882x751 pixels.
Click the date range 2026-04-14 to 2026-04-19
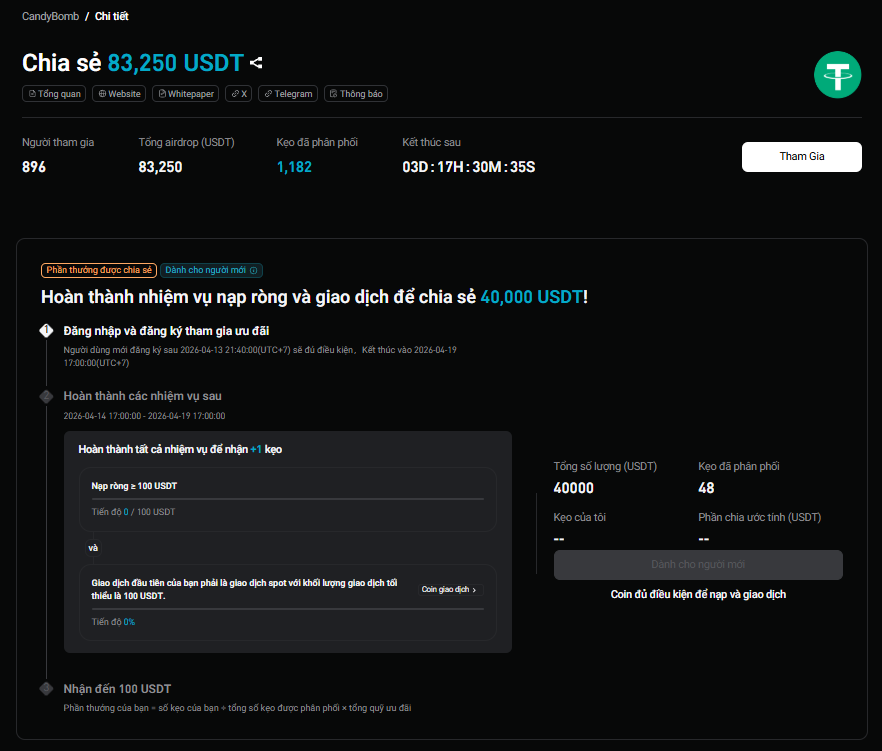(x=144, y=416)
